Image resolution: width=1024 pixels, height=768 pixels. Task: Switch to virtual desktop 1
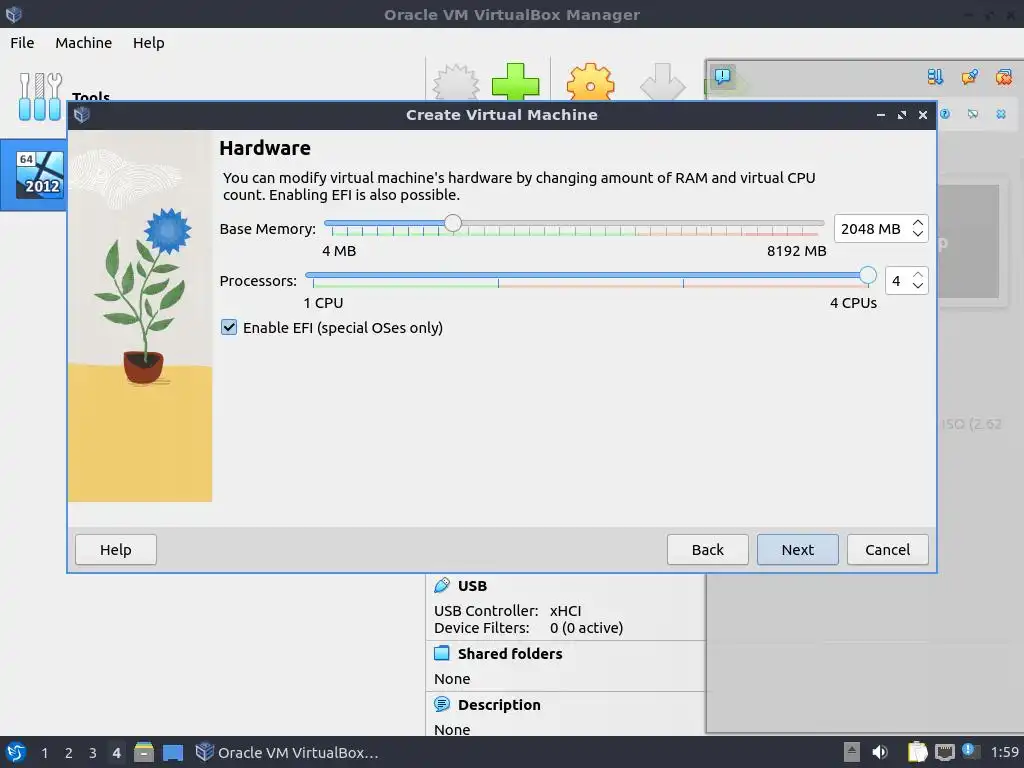coord(44,753)
